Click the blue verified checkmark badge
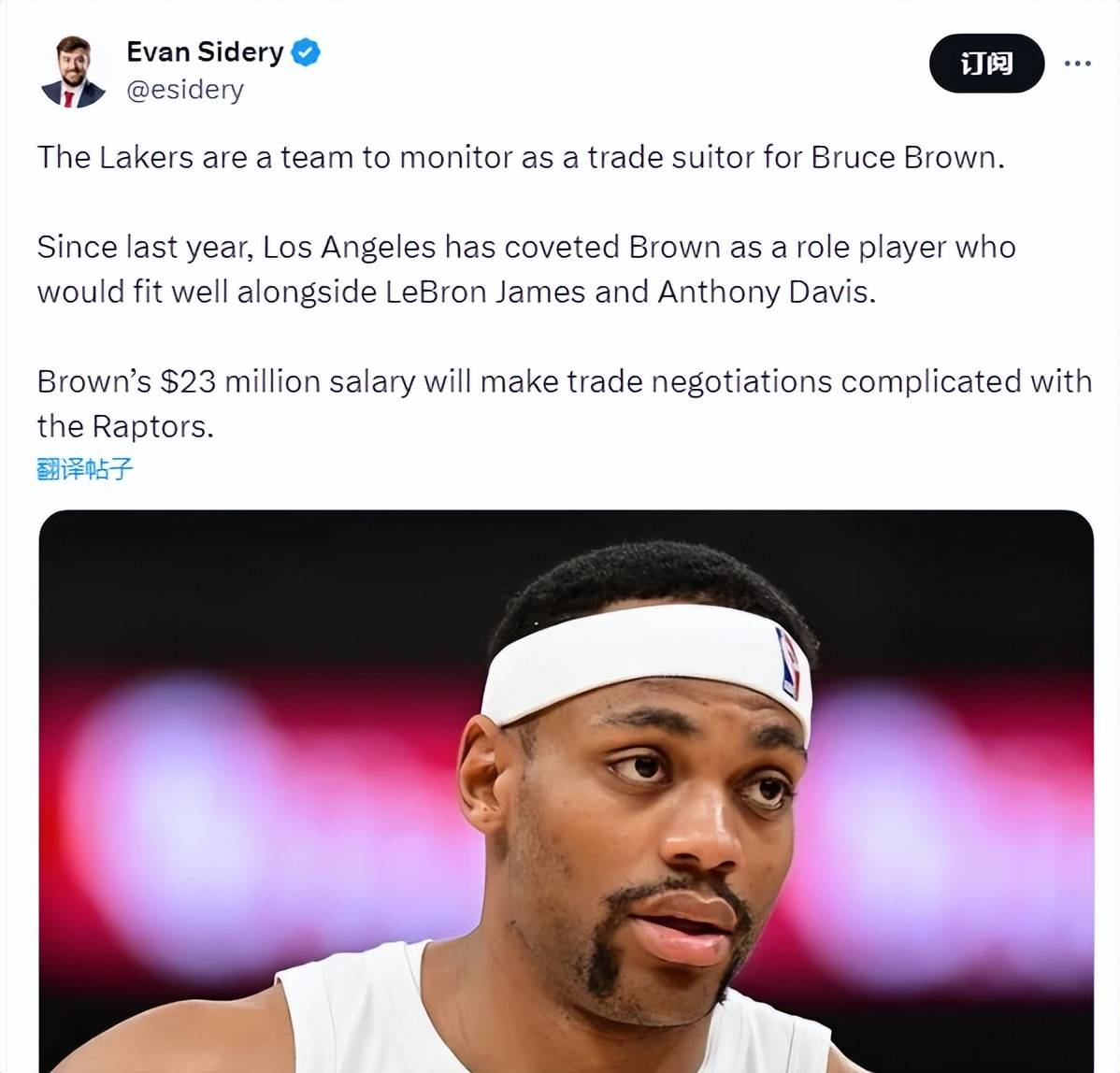 pyautogui.click(x=306, y=52)
